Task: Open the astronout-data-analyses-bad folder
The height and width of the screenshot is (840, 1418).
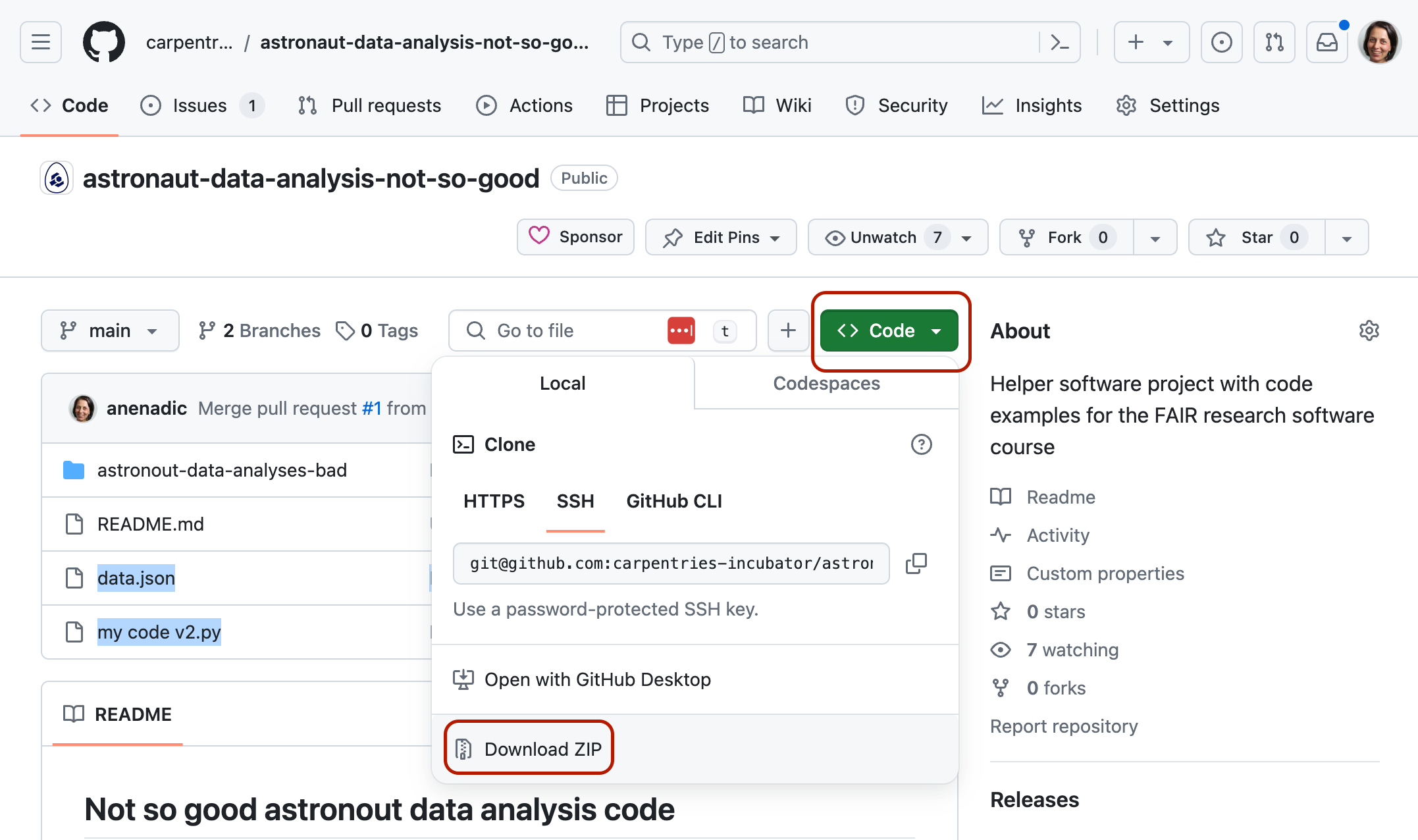Action: click(x=222, y=470)
